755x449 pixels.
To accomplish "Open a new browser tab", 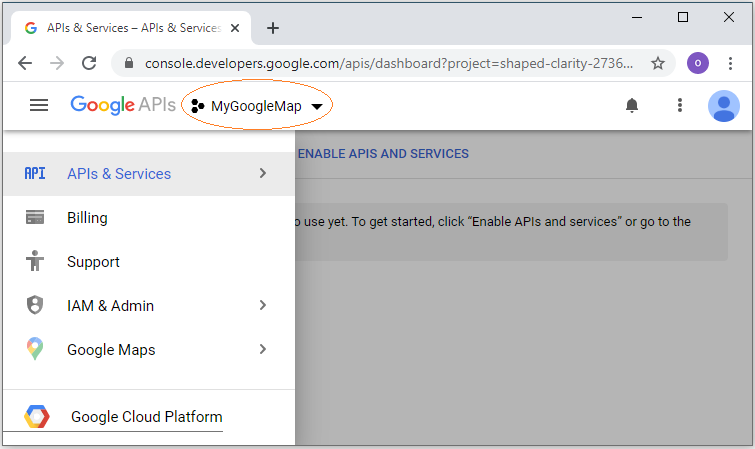I will pos(273,28).
